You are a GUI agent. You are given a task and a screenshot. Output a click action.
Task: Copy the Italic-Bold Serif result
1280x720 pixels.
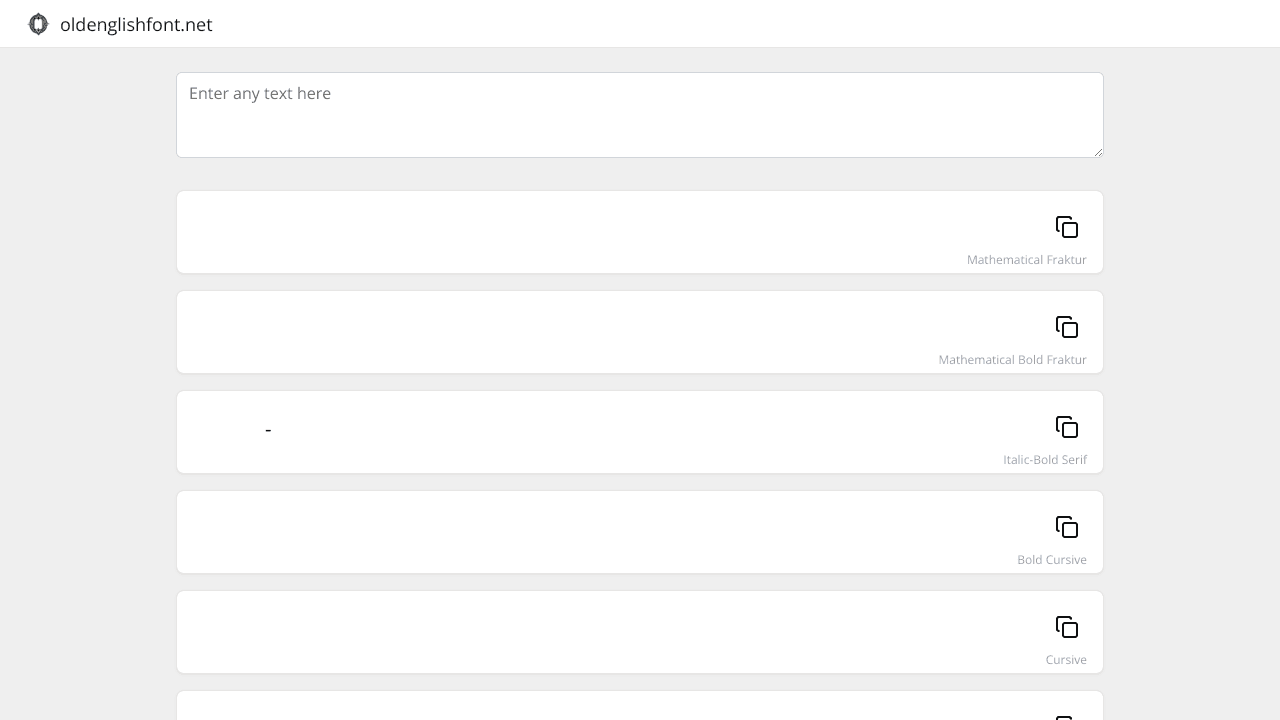click(1067, 427)
